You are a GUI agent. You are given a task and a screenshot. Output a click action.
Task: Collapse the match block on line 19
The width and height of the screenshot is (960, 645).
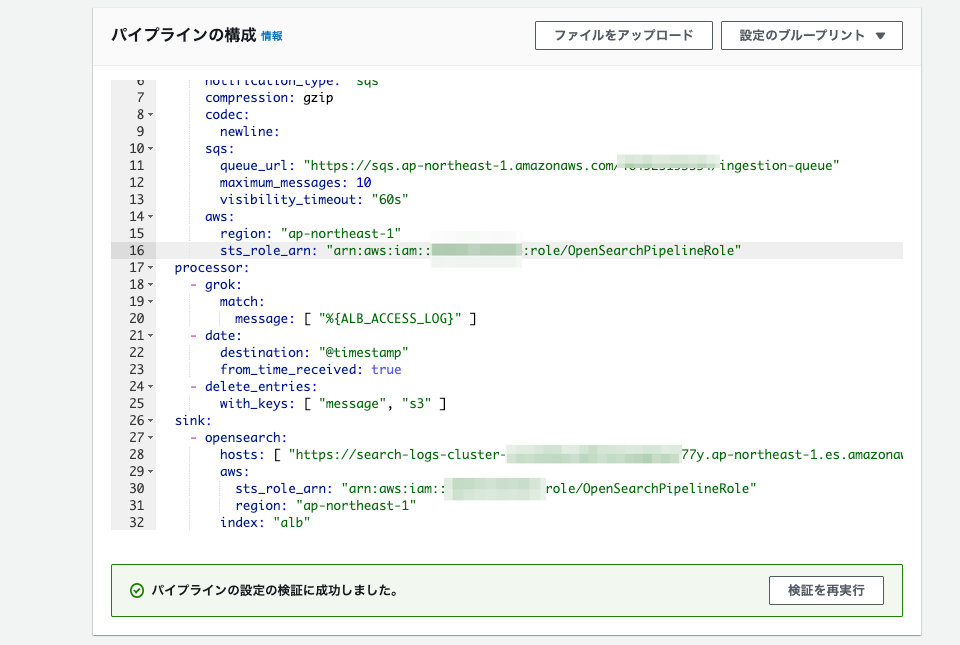[153, 301]
